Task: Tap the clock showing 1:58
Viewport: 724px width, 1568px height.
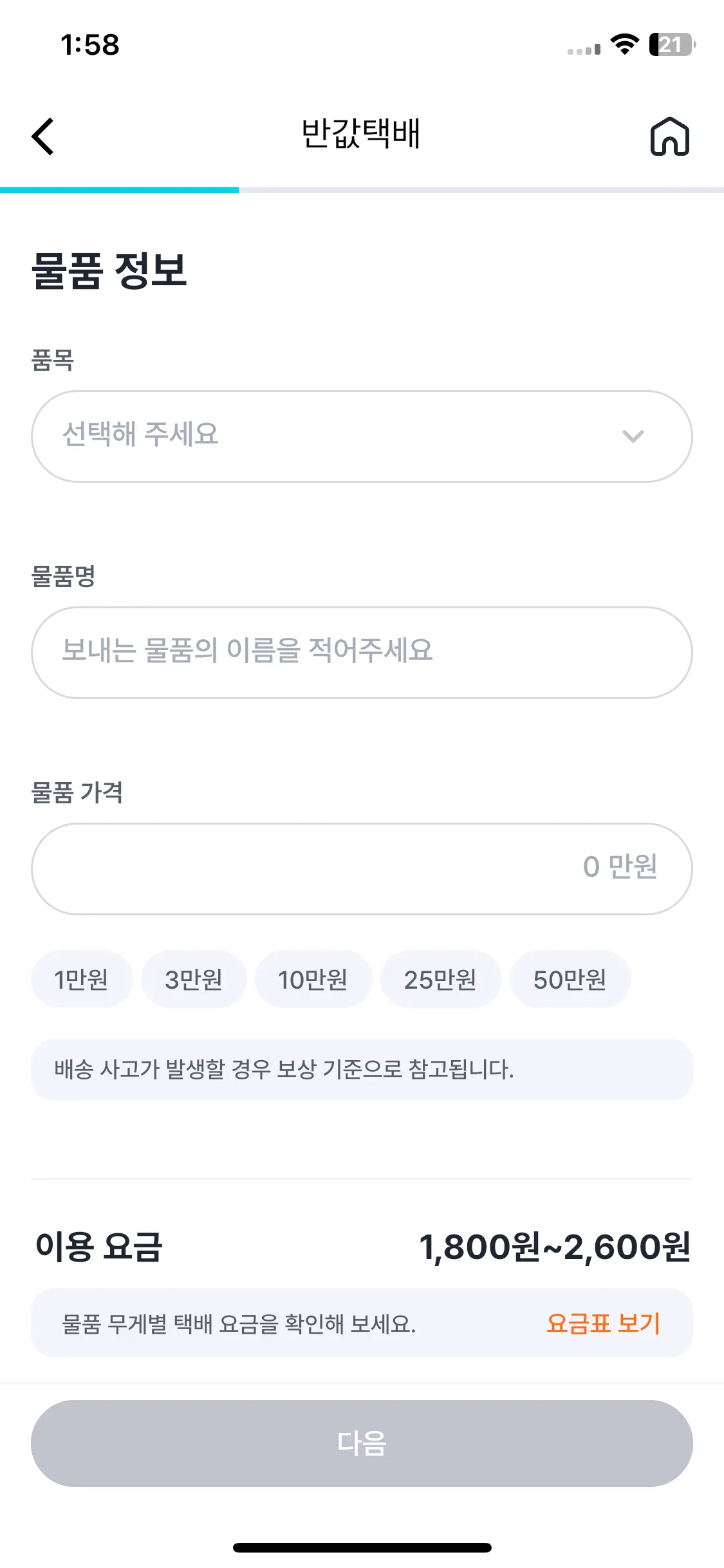Action: (90, 45)
